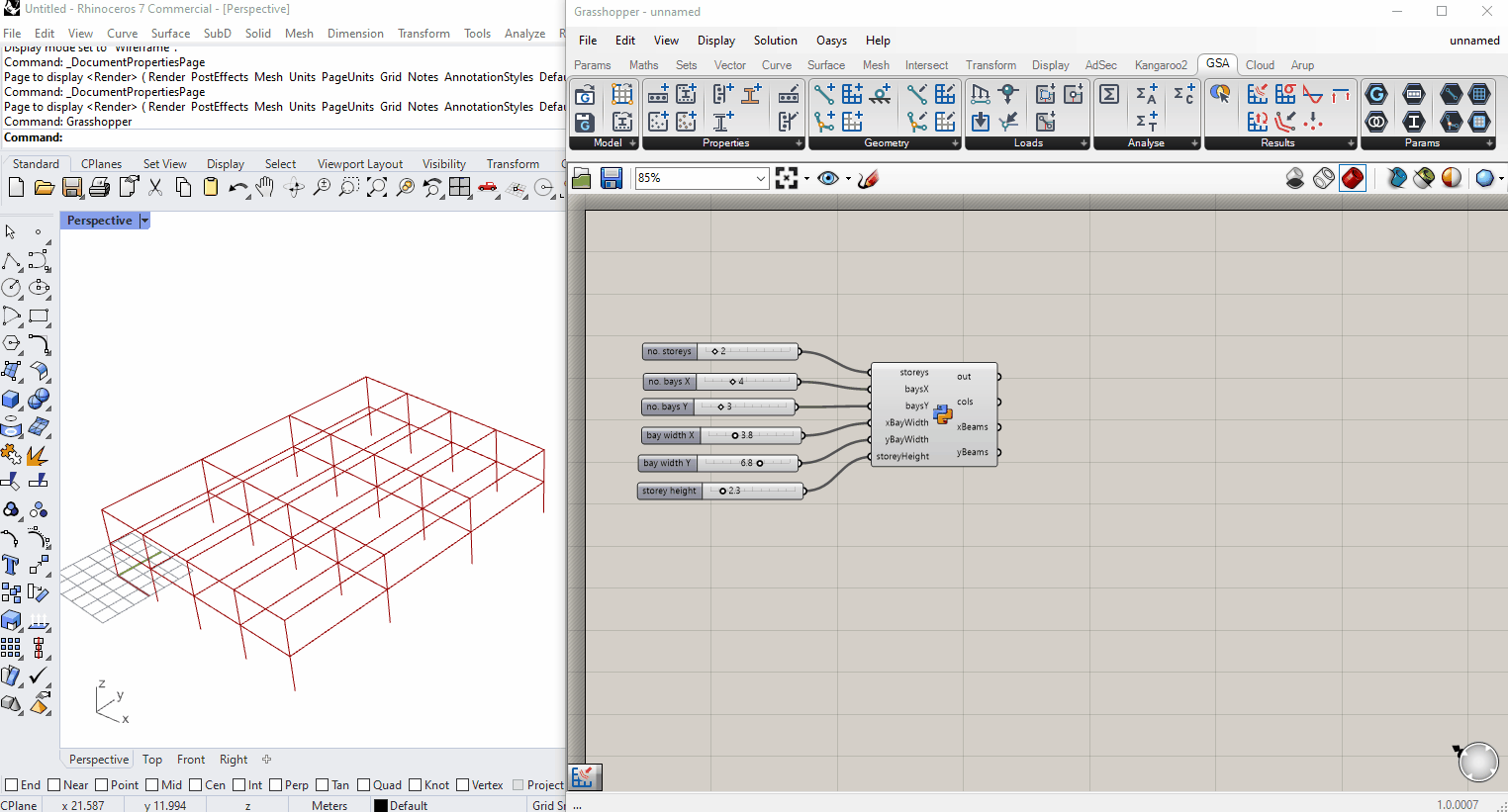Screen dimensions: 1508x812
Task: Open the Perspective viewport dropdown arrow
Action: [x=144, y=221]
